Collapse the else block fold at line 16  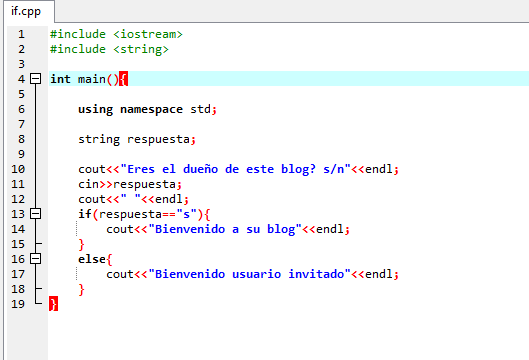[35, 259]
